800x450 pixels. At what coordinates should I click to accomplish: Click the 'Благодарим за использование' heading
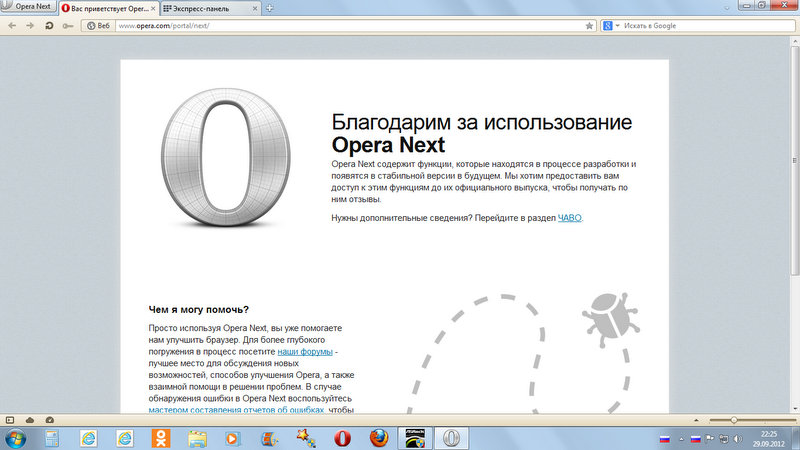click(482, 122)
